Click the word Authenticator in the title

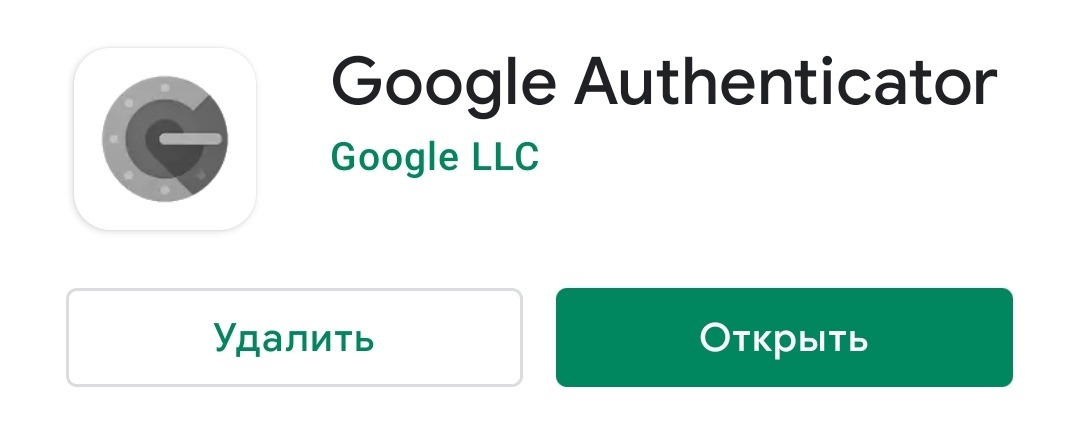point(787,81)
